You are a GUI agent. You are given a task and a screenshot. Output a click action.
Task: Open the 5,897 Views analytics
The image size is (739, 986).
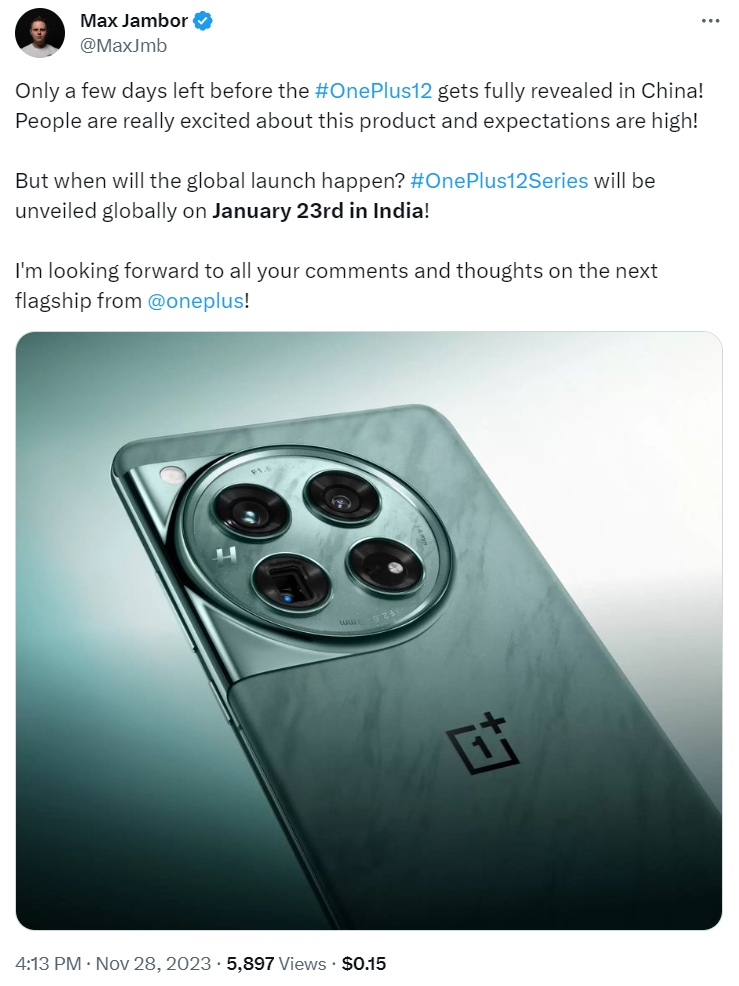pos(276,964)
